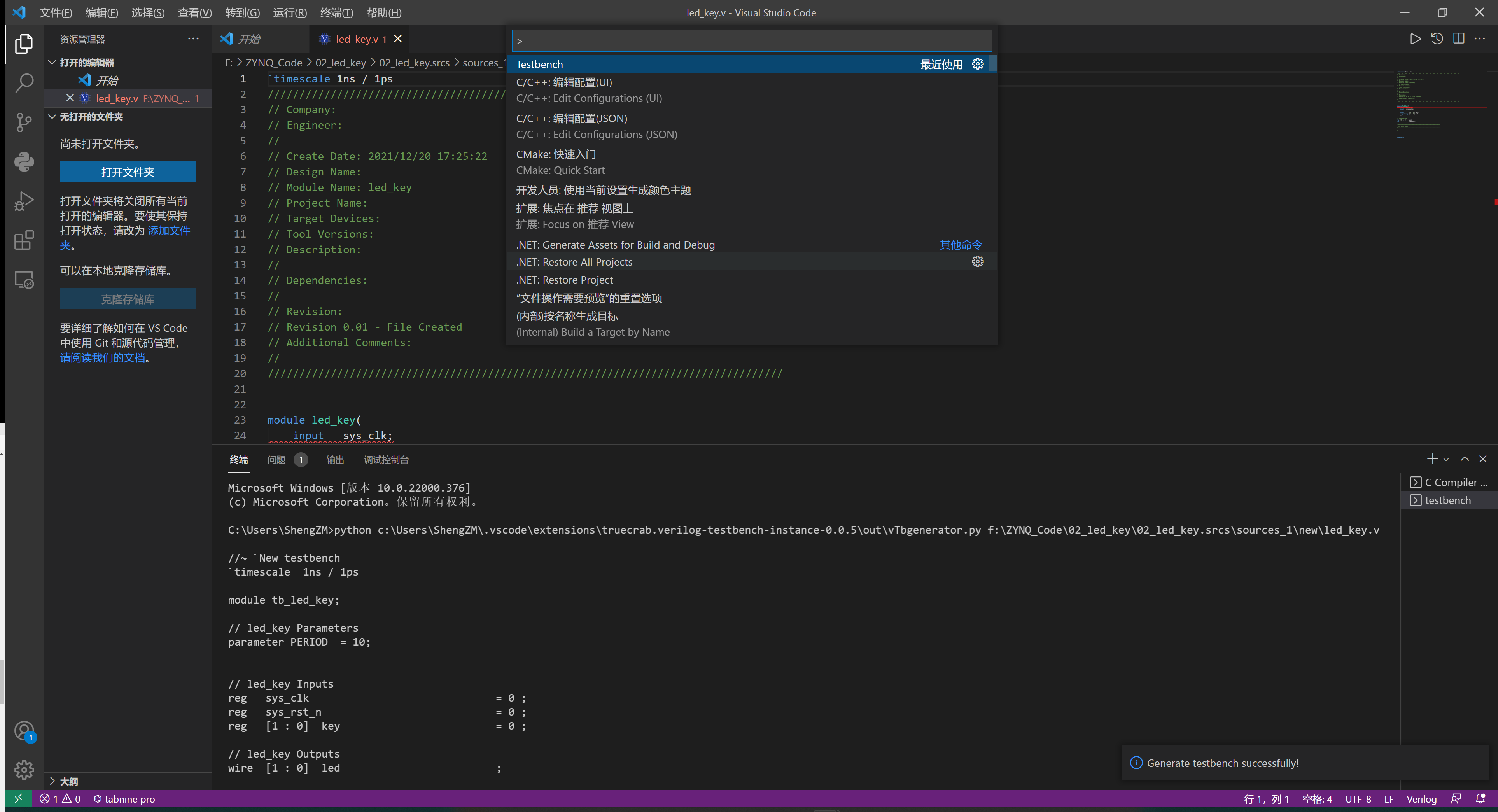
Task: Open the Run and Debug view
Action: point(24,201)
